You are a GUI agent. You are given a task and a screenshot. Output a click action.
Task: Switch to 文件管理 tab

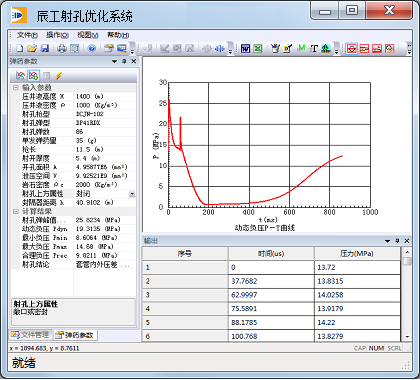coord(30,335)
